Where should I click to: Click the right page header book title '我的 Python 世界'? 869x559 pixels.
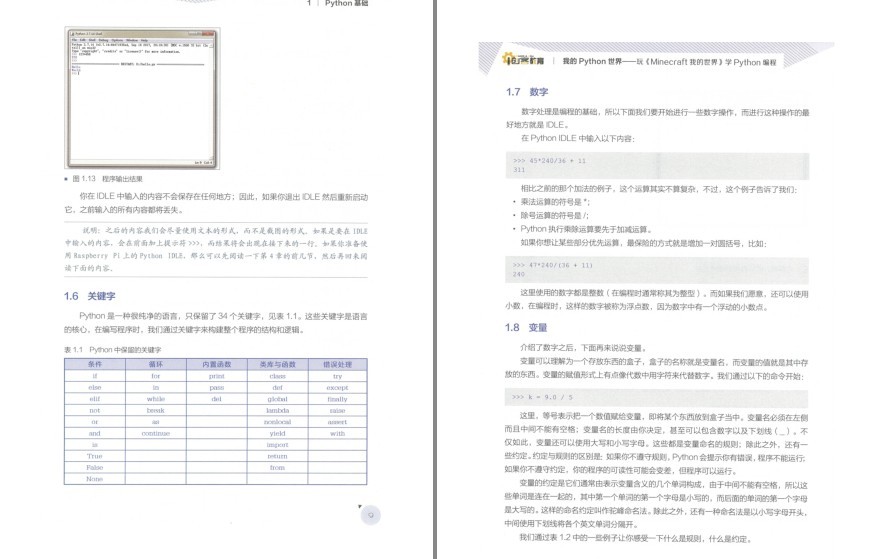[x=592, y=61]
